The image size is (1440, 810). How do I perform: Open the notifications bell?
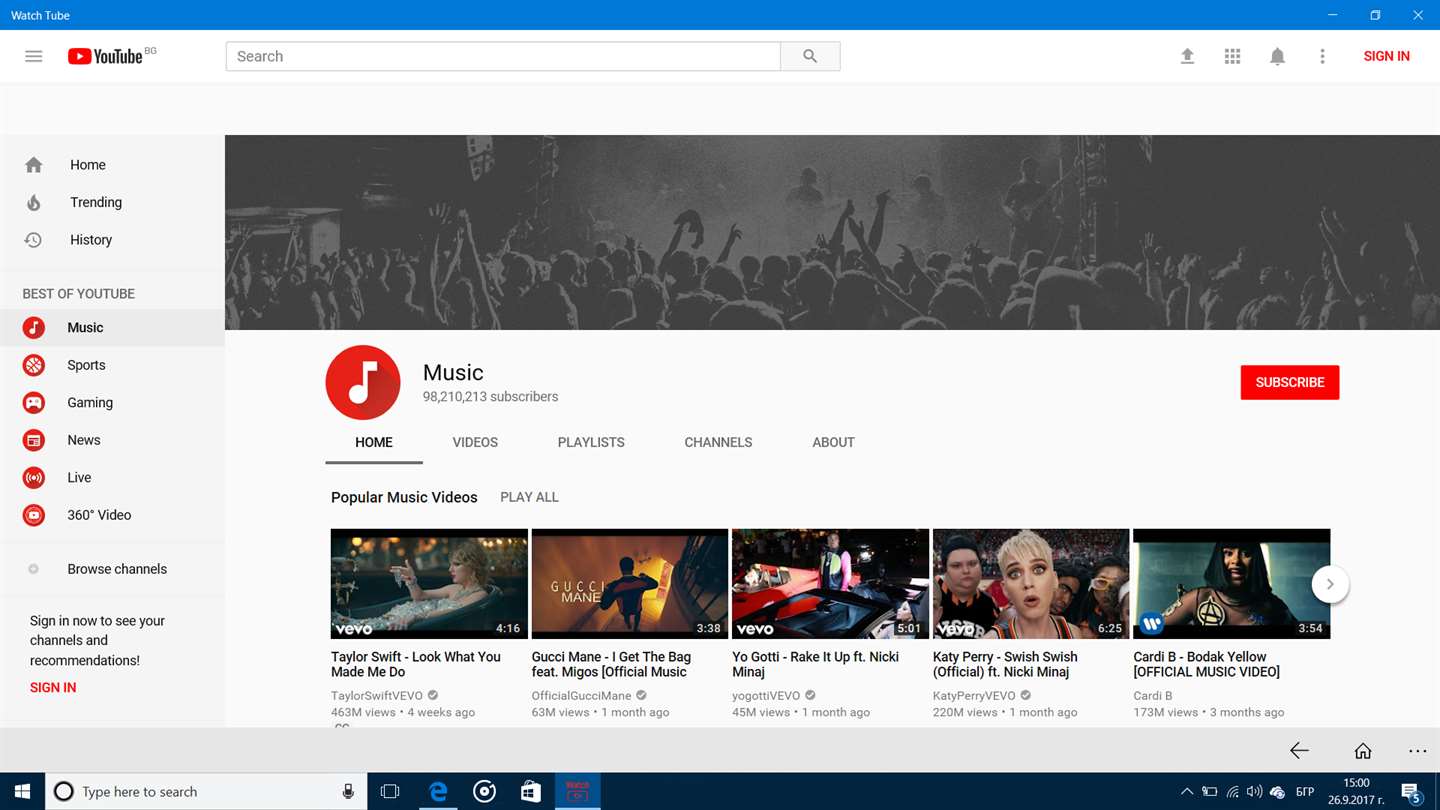1277,56
